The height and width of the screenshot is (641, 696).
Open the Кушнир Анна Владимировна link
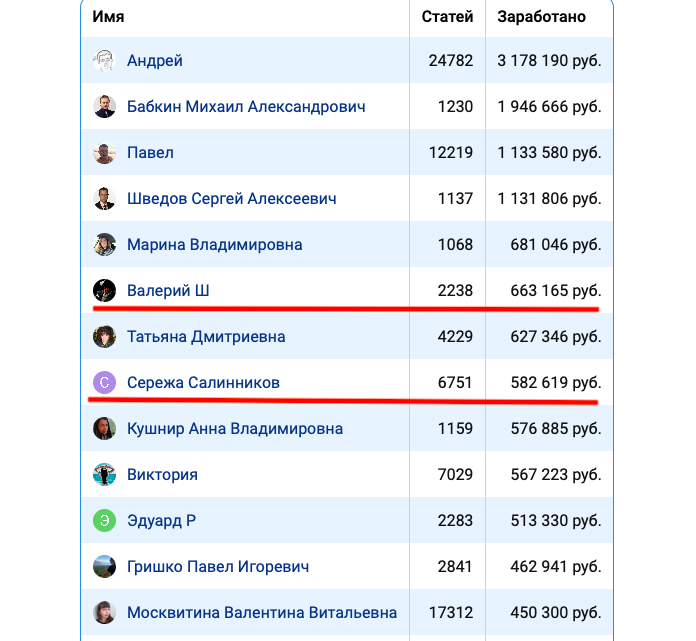coord(235,429)
